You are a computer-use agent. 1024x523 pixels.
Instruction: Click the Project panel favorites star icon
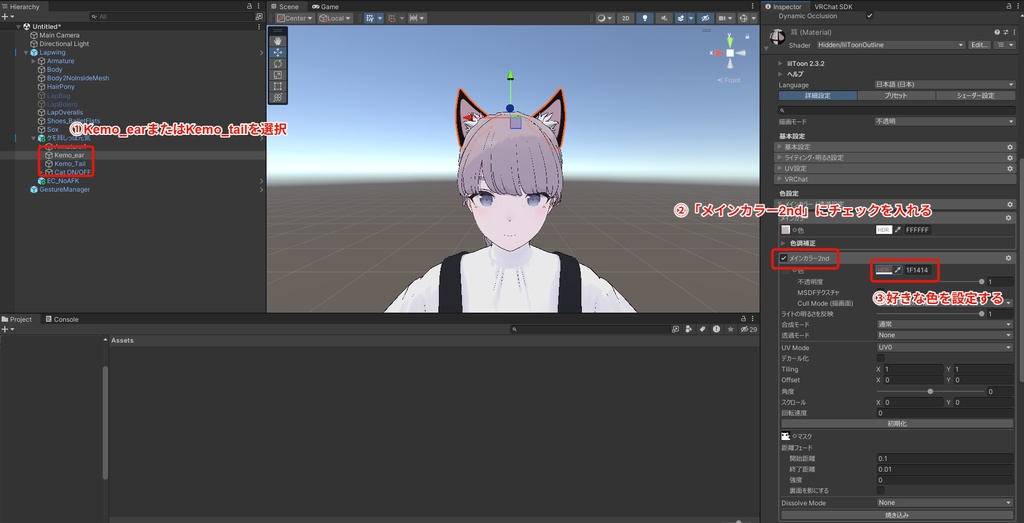tap(731, 330)
